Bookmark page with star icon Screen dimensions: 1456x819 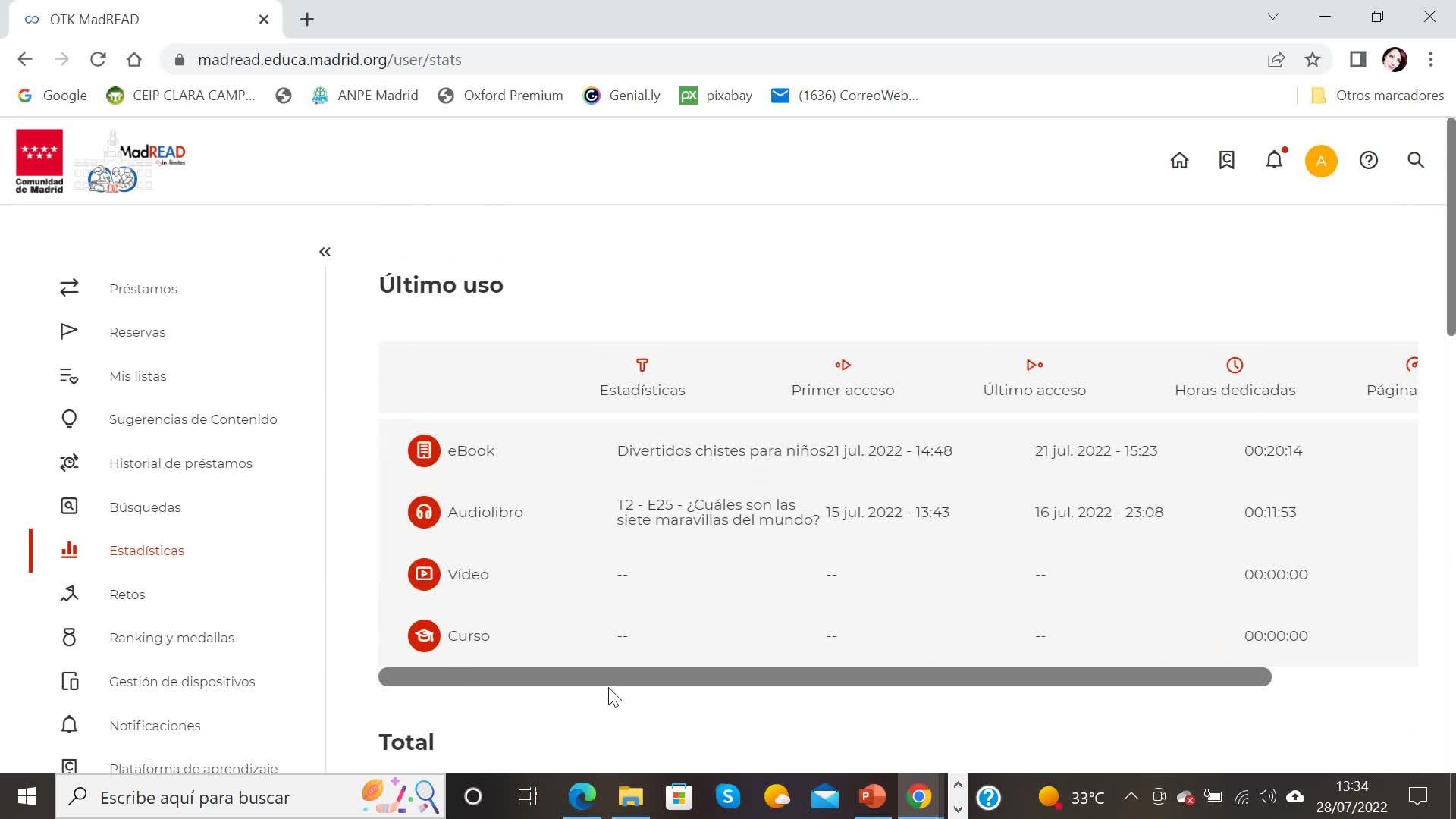(1313, 59)
